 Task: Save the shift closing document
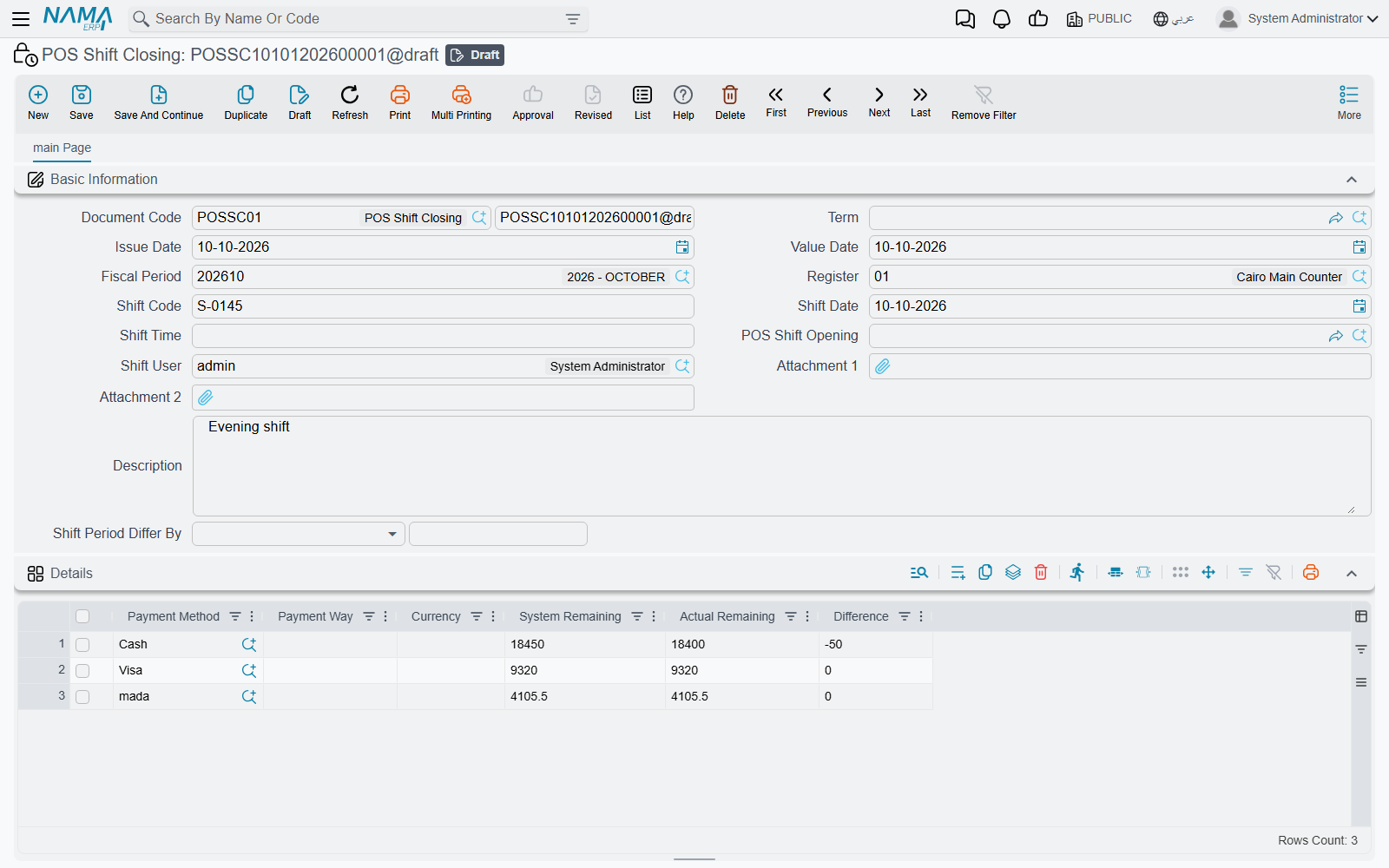tap(82, 102)
